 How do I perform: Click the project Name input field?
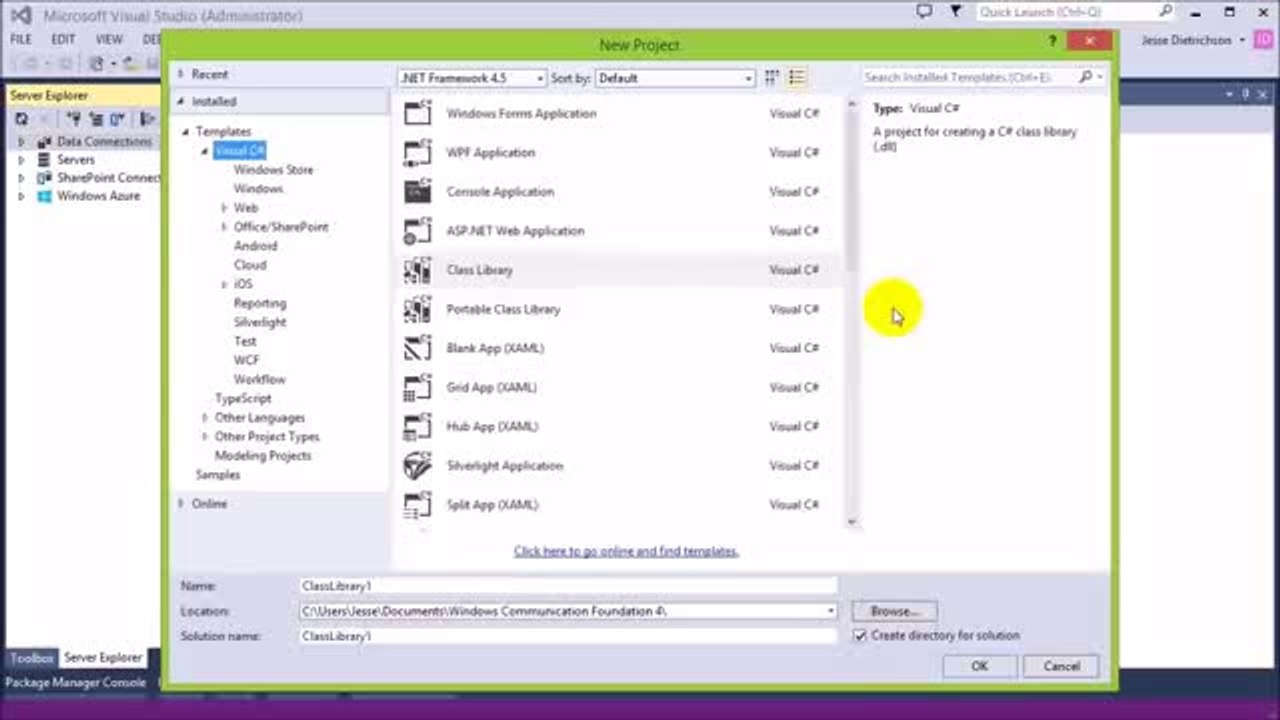click(568, 586)
